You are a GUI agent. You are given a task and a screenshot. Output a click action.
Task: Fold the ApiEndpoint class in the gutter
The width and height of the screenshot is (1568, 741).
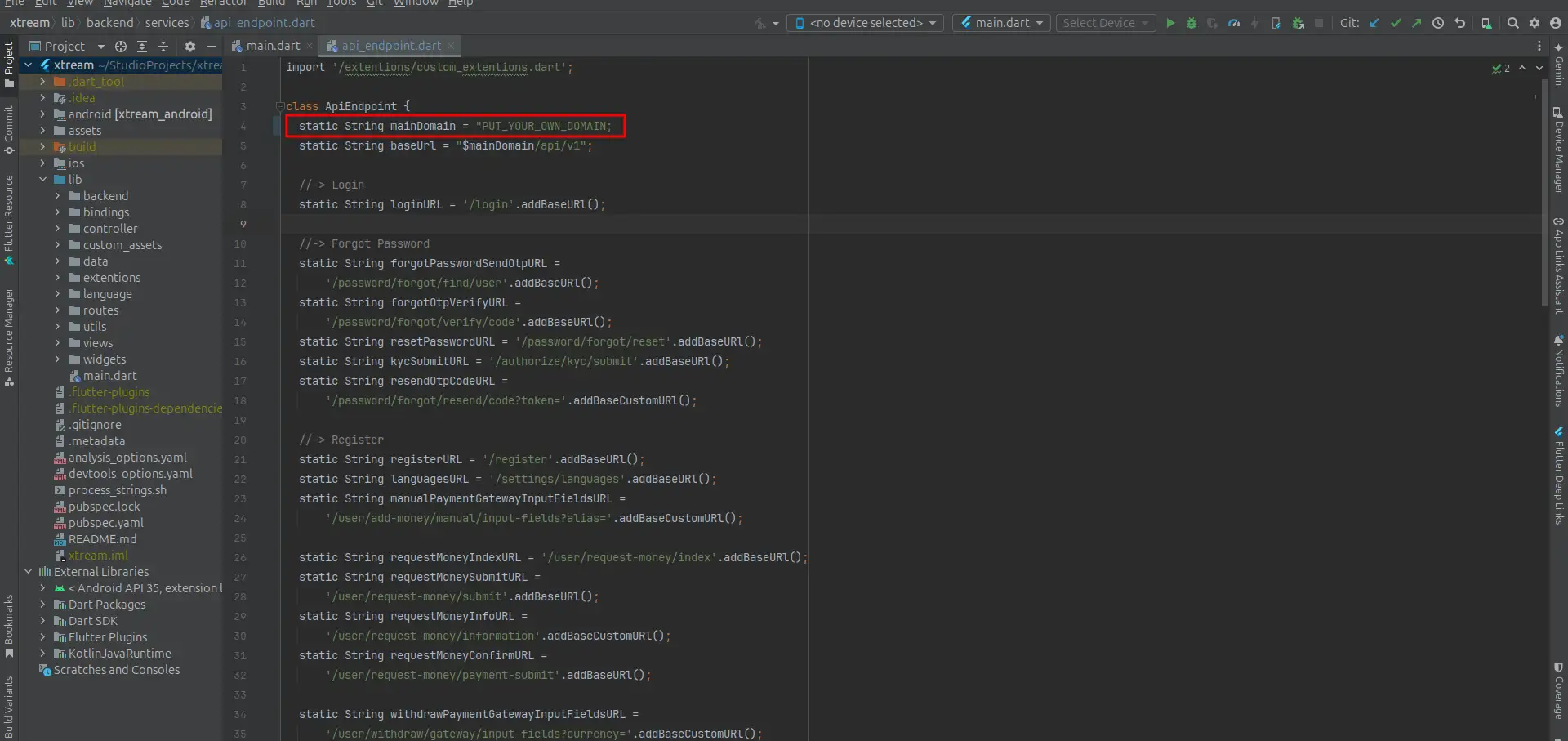click(280, 106)
